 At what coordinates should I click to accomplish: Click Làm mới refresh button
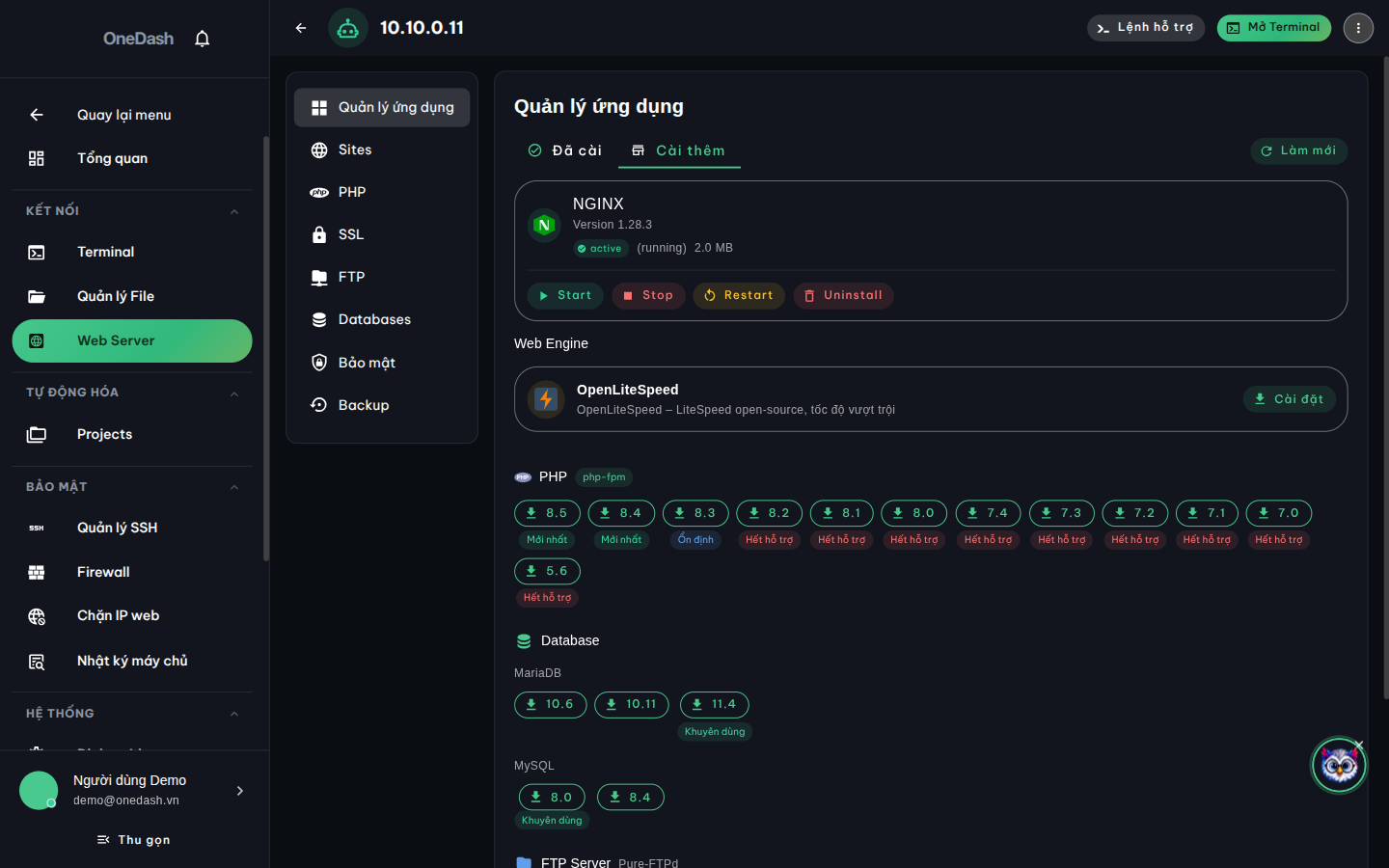point(1298,150)
